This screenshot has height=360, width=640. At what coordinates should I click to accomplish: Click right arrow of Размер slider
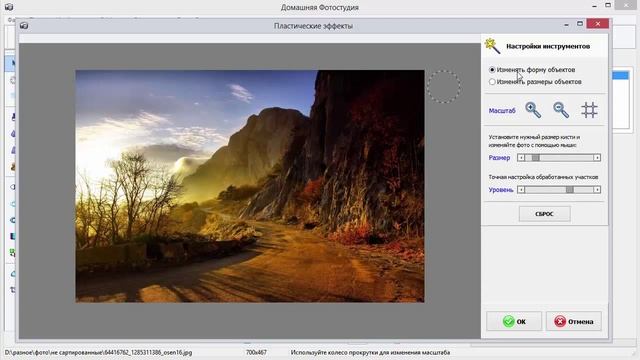[x=597, y=158]
